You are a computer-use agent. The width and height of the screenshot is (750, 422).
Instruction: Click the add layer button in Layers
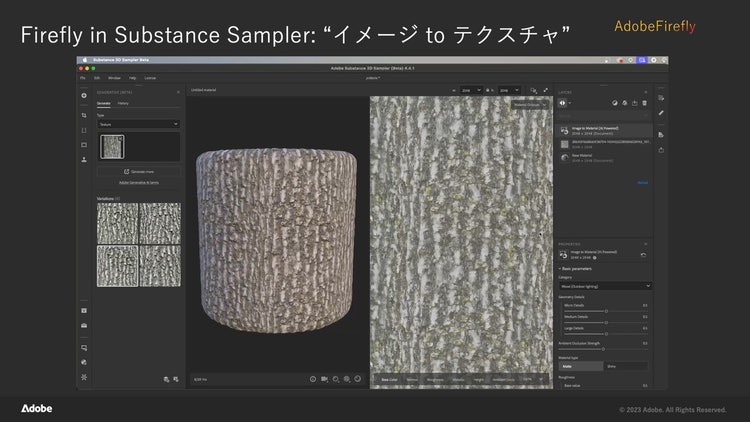tap(562, 103)
